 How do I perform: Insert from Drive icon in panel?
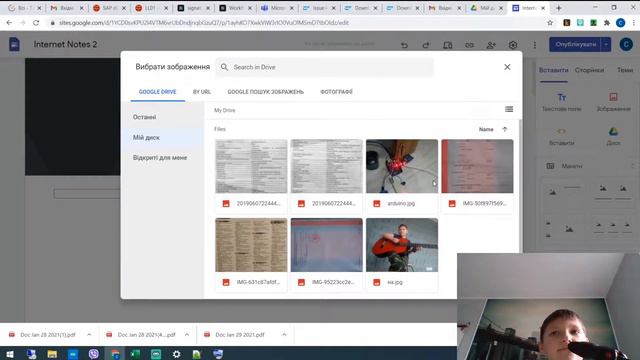[613, 136]
